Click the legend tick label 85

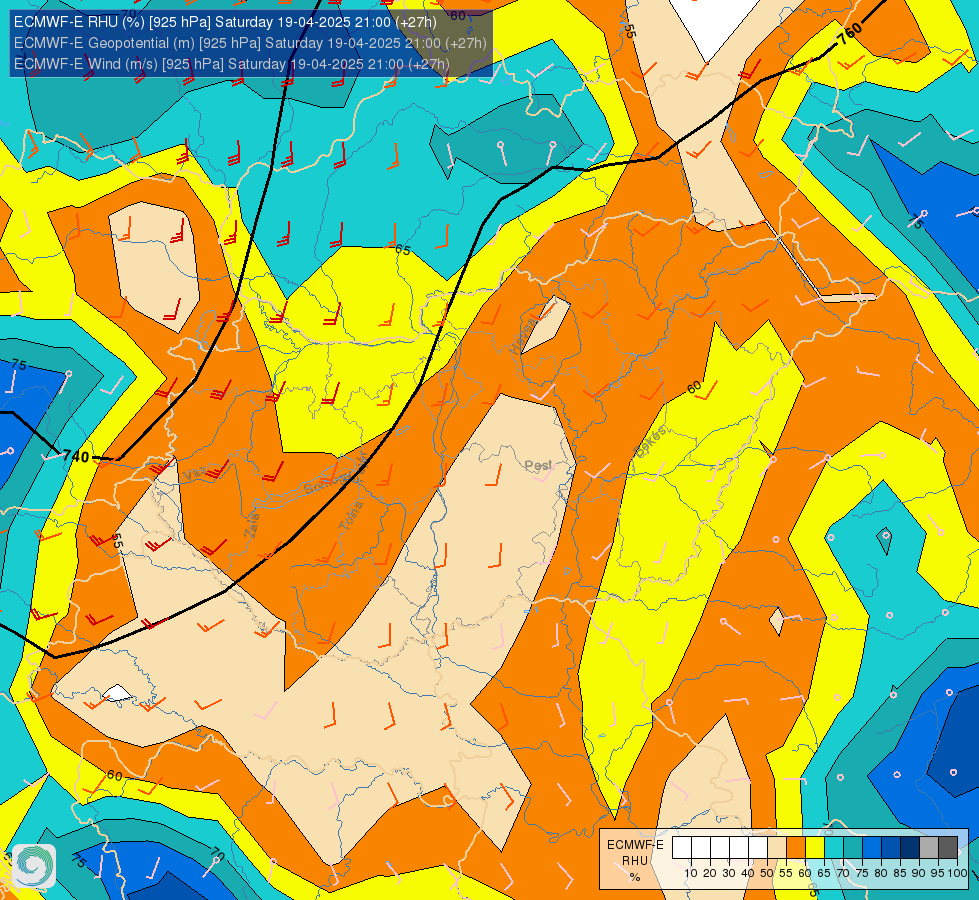[900, 873]
